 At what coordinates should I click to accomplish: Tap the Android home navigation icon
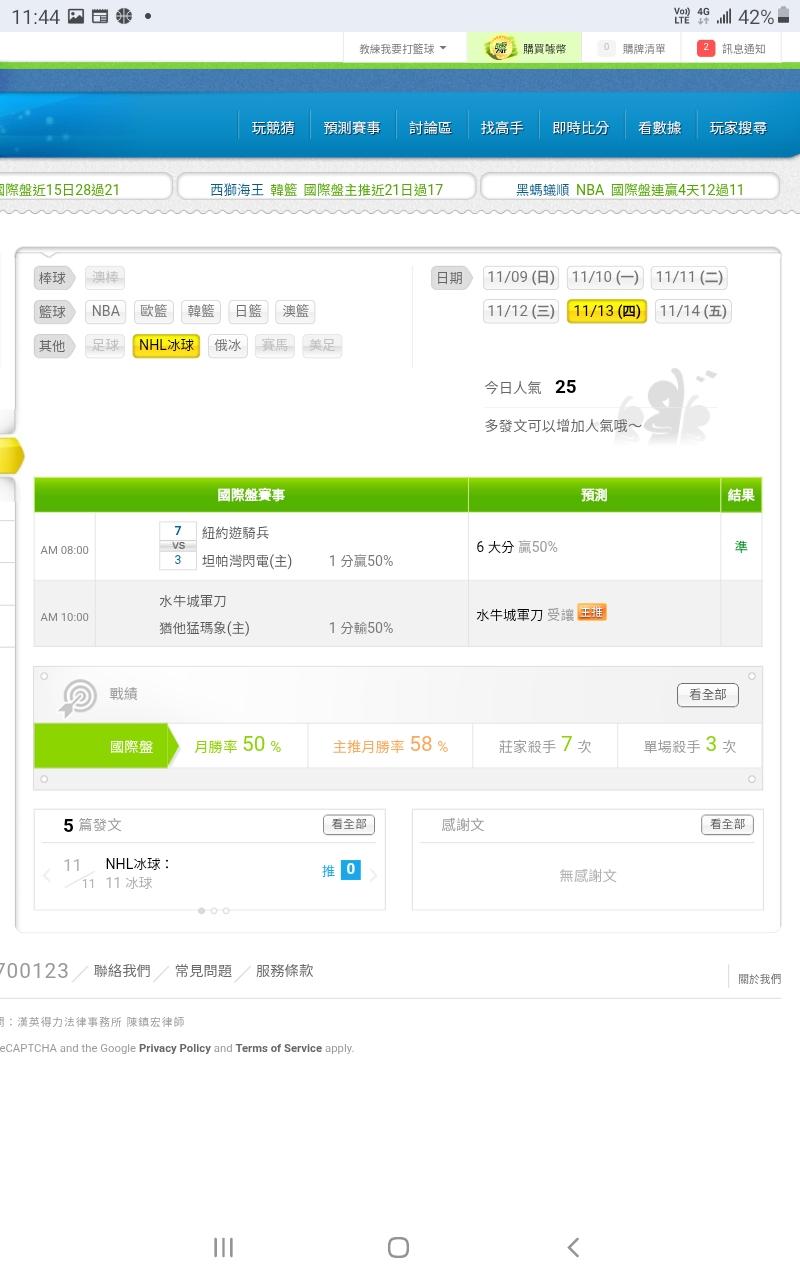tap(398, 1247)
